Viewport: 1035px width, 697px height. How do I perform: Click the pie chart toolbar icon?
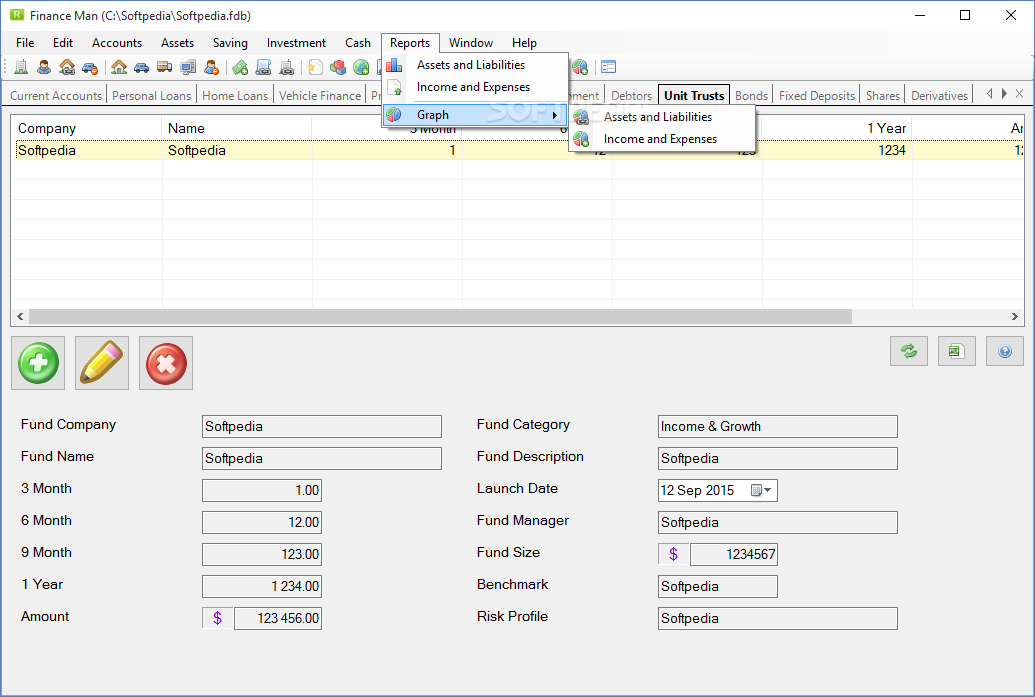580,67
